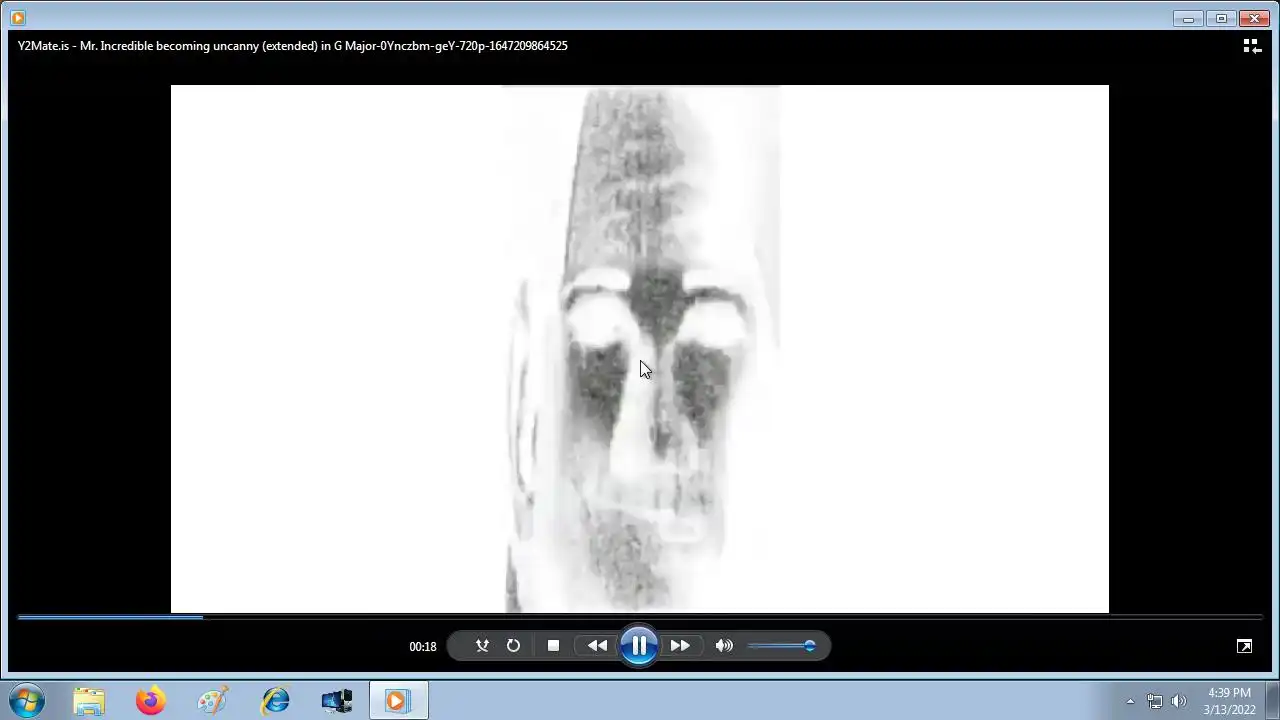1280x720 pixels.
Task: Click the Show desktop strip
Action: [x=1272, y=701]
